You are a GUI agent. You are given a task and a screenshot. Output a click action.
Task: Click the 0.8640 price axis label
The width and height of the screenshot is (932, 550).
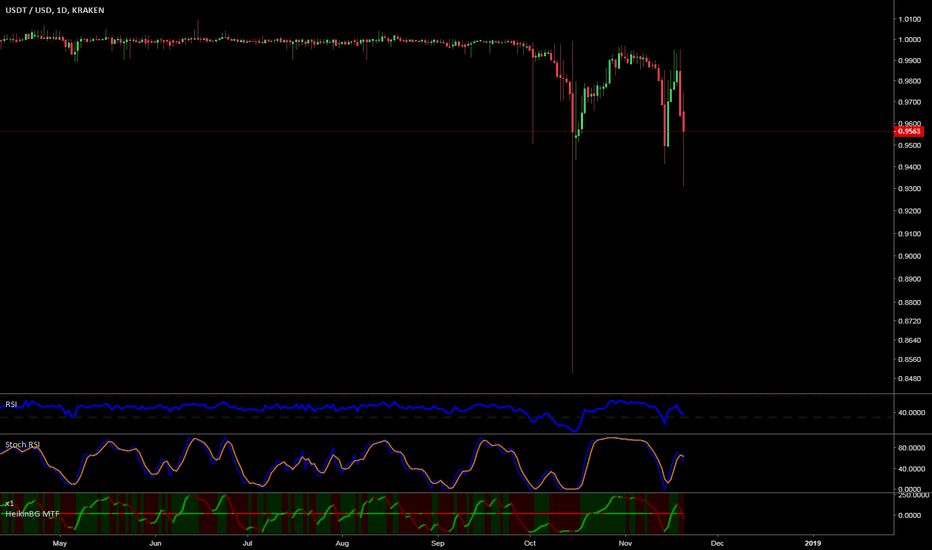(910, 340)
